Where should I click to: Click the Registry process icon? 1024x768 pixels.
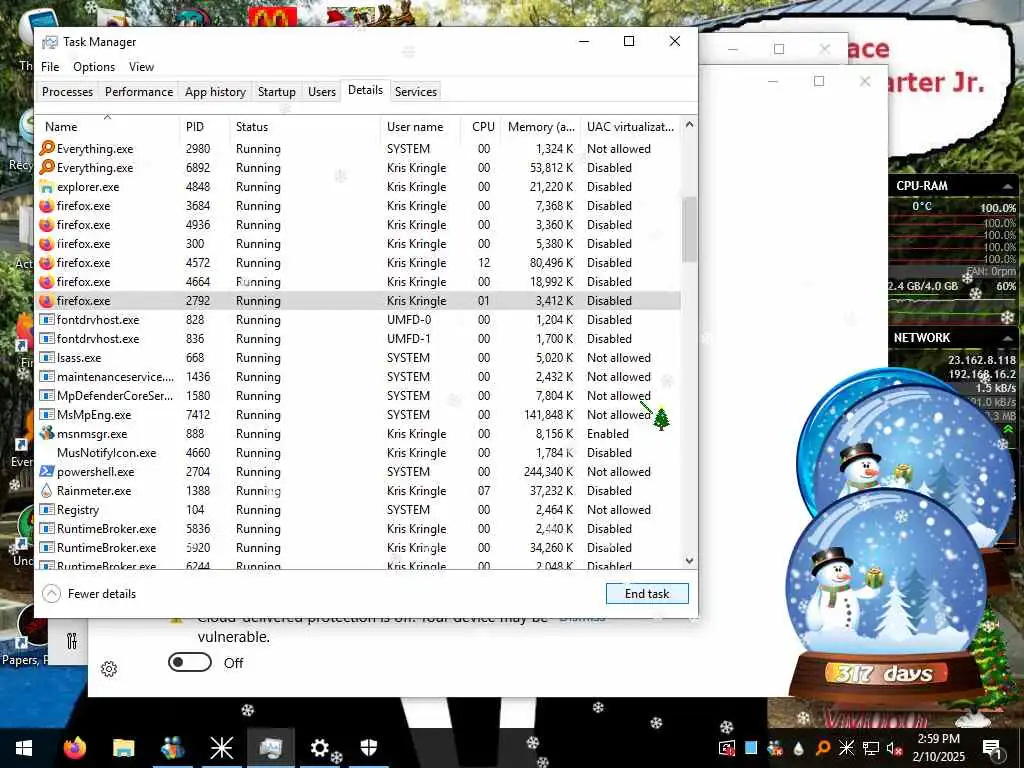[46, 509]
